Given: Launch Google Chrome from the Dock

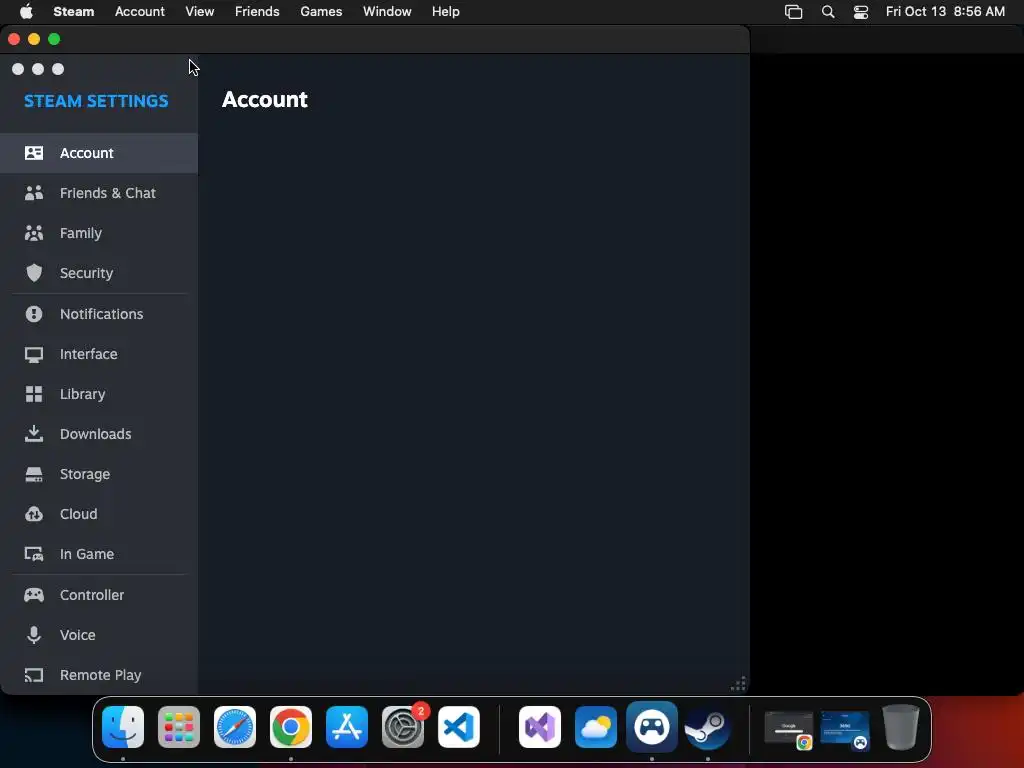Looking at the screenshot, I should tap(291, 727).
